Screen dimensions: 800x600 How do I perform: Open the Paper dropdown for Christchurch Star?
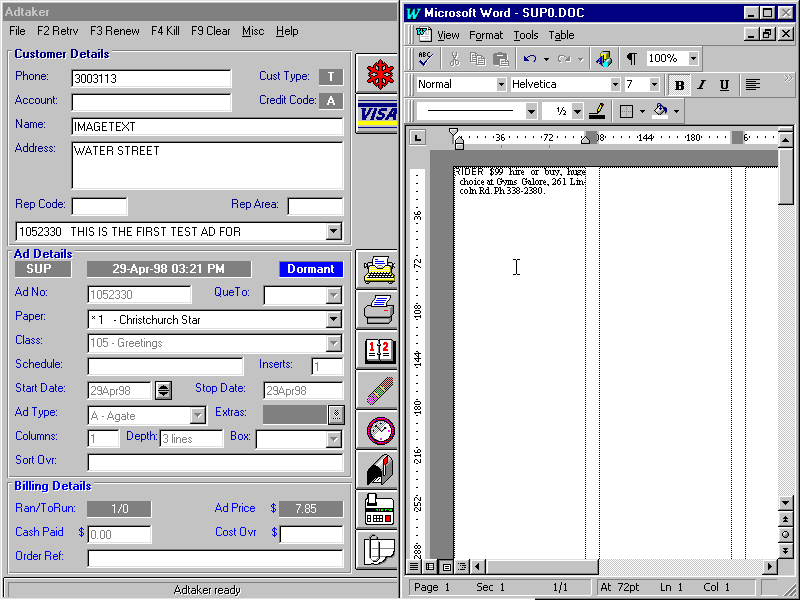(x=333, y=319)
